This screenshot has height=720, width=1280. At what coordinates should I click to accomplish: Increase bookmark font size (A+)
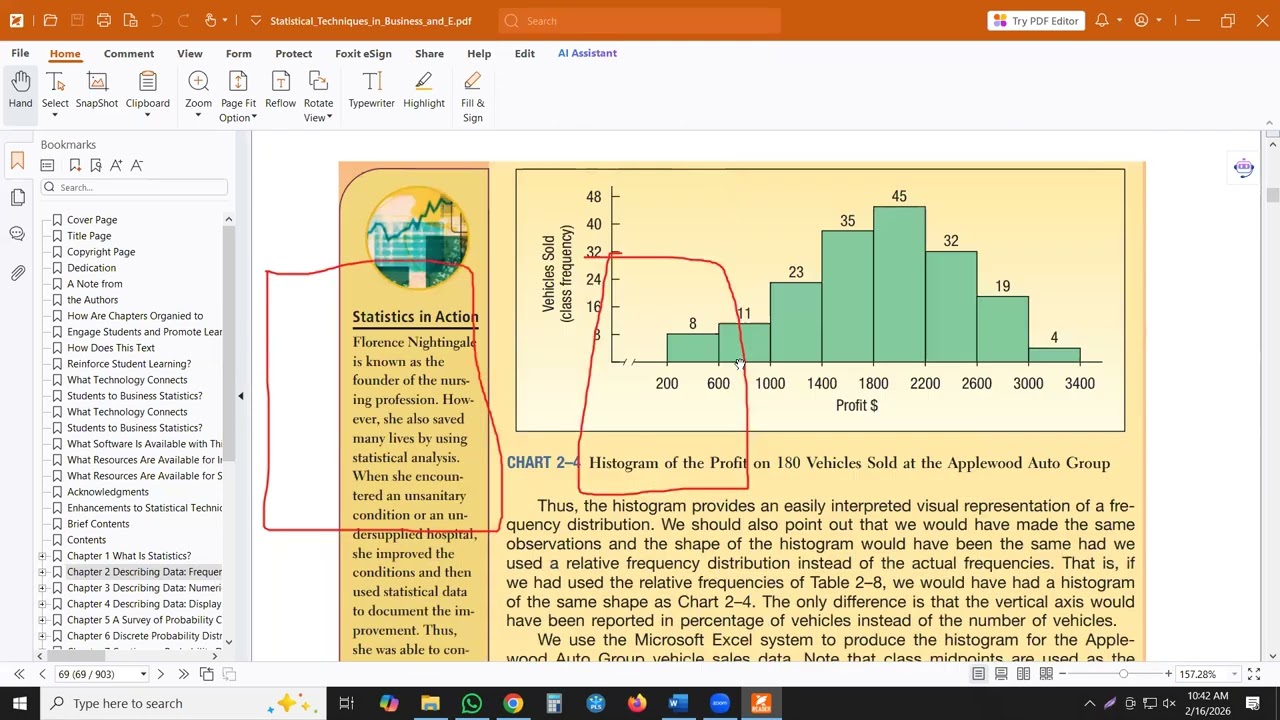116,165
